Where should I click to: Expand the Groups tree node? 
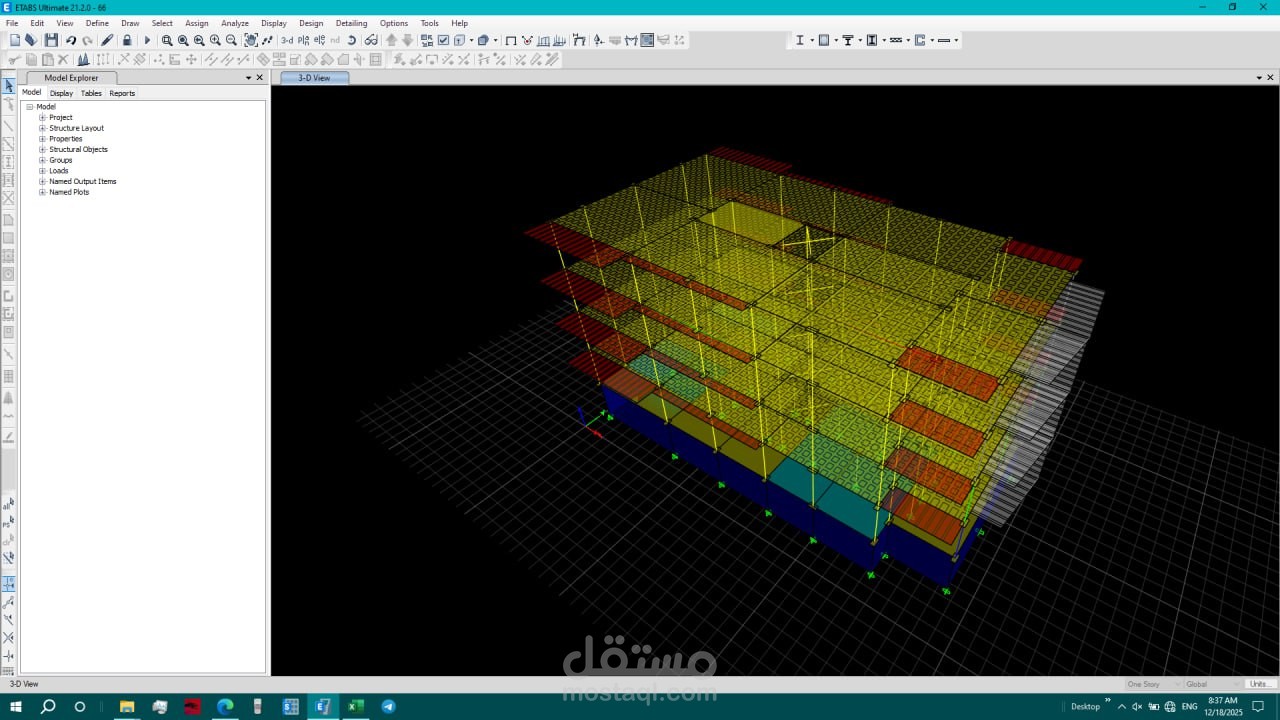[43, 160]
